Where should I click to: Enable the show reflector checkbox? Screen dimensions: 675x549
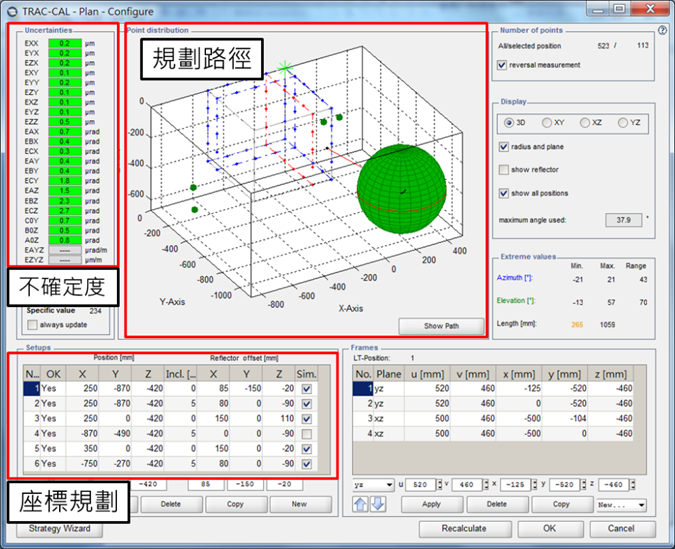pos(503,169)
